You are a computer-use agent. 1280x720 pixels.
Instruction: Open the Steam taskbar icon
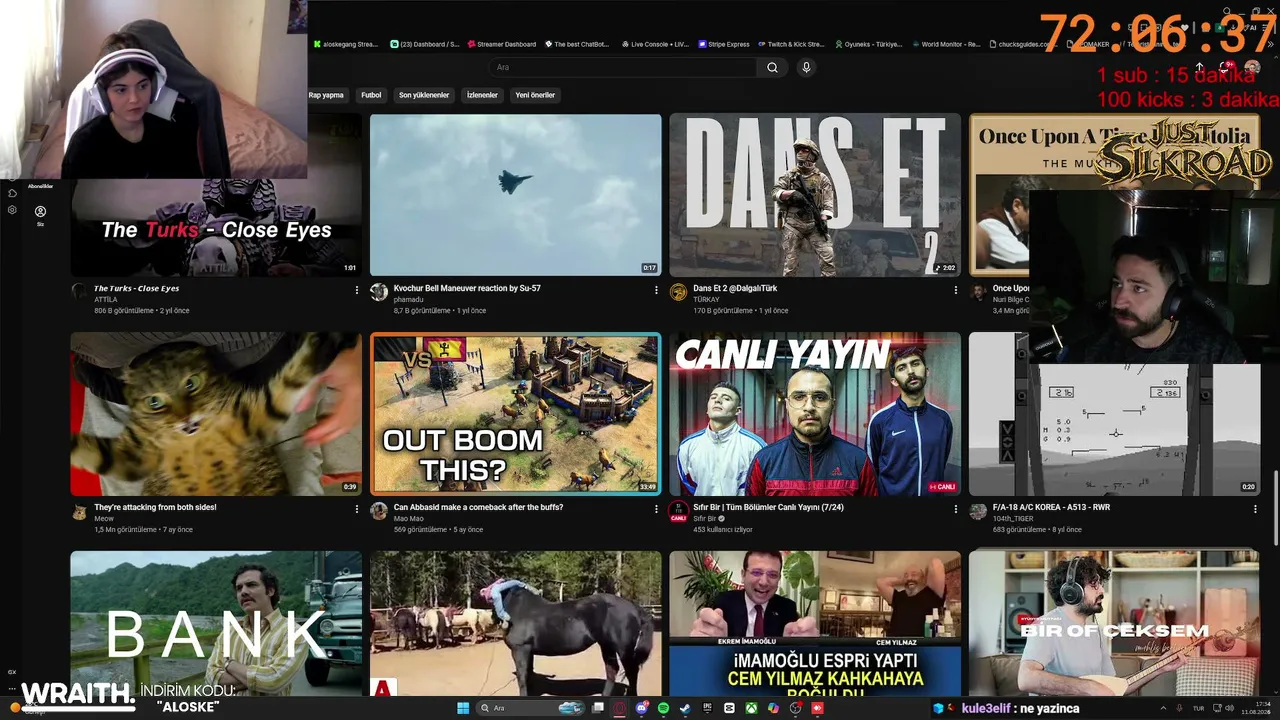tap(685, 708)
